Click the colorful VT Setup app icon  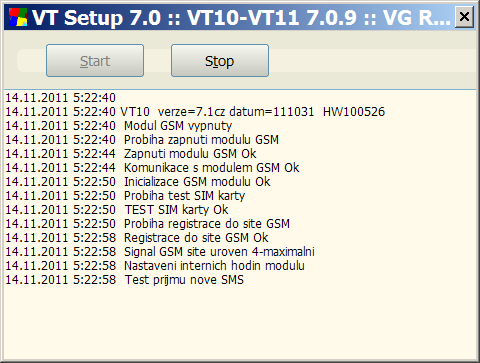18,17
